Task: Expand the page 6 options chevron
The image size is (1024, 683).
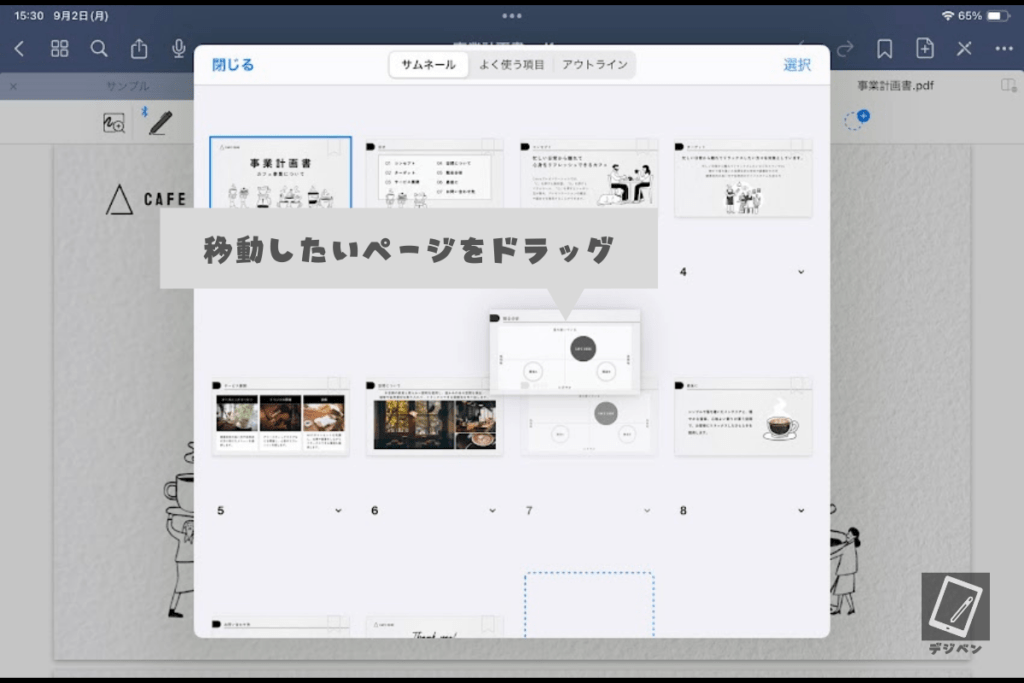Action: coord(492,511)
